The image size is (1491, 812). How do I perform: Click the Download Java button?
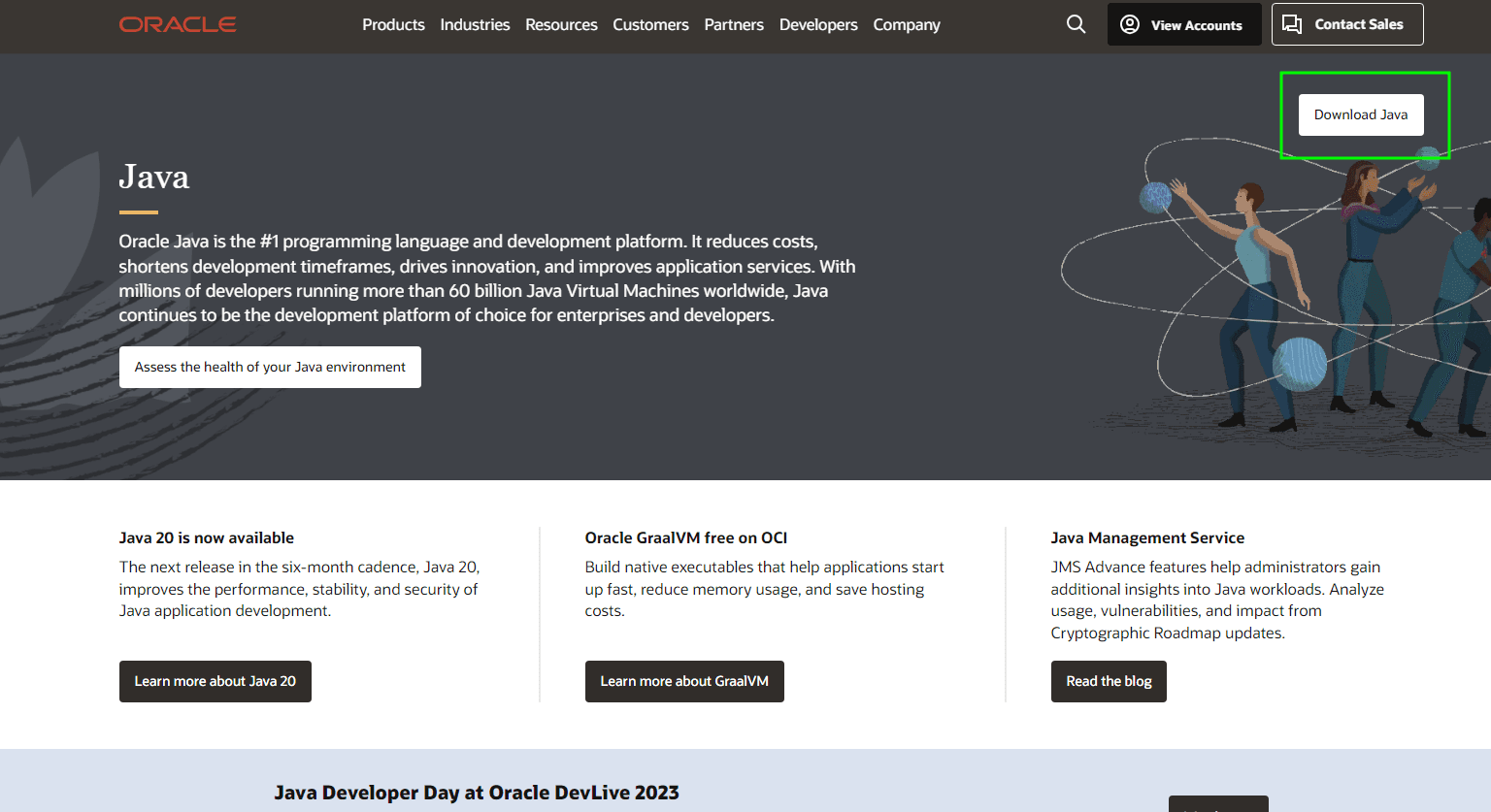(x=1361, y=114)
